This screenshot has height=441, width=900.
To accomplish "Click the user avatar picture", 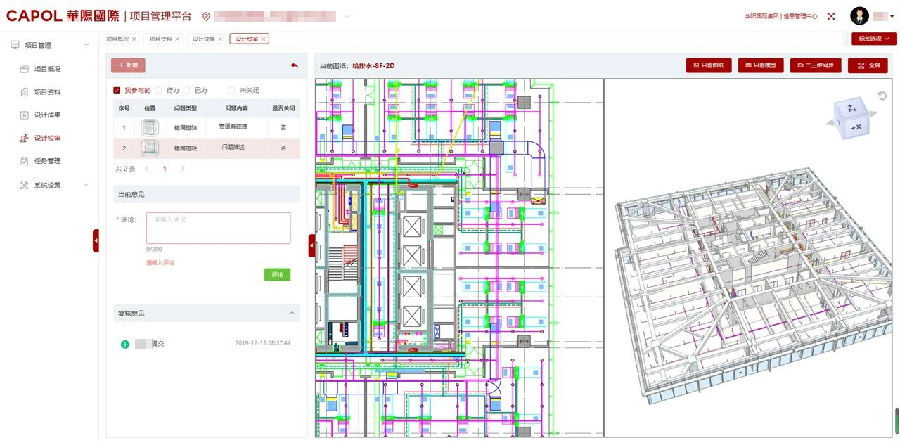I will 859,16.
